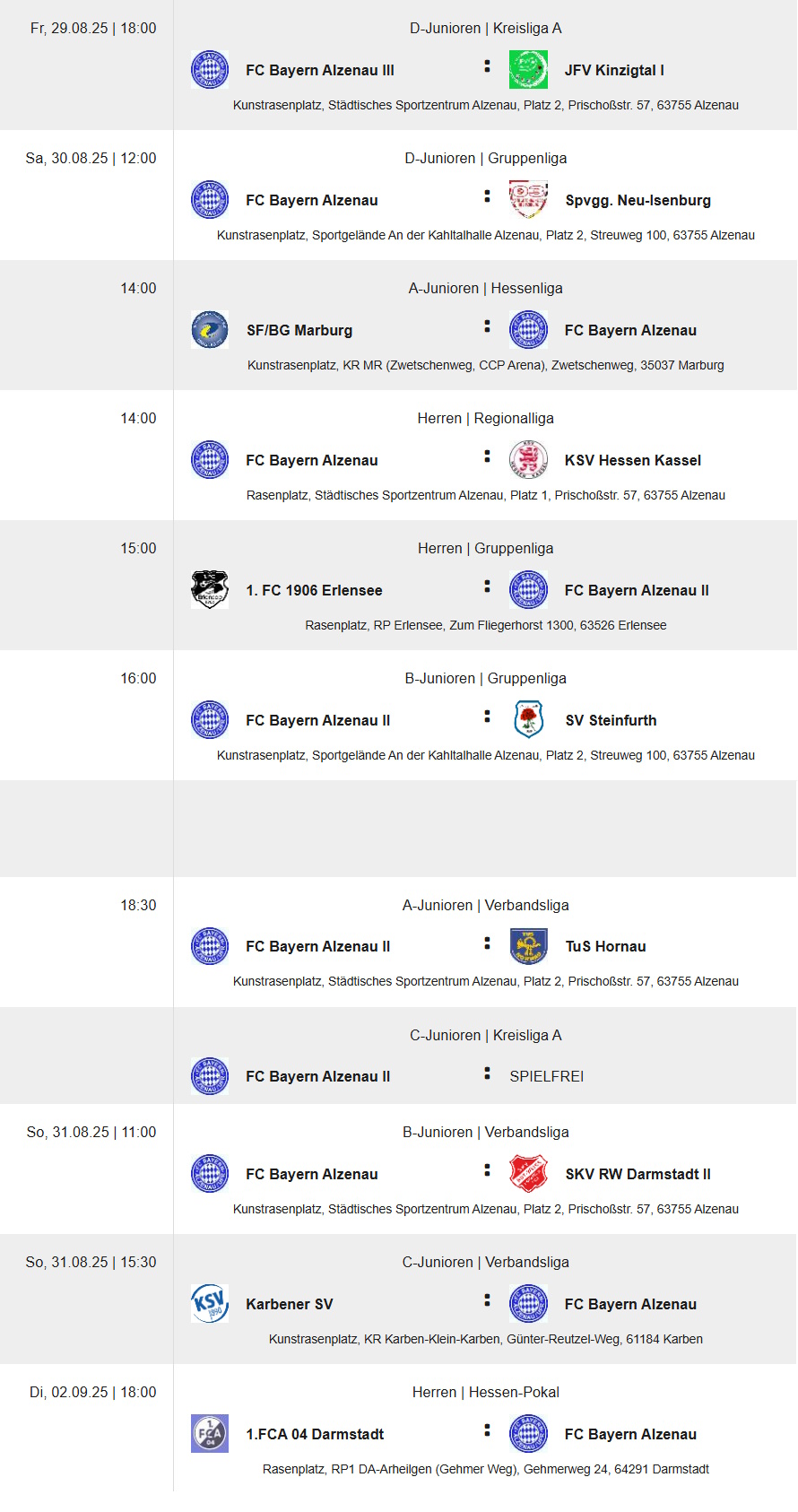
Task: Click the Erlensee venue address line
Action: (485, 626)
